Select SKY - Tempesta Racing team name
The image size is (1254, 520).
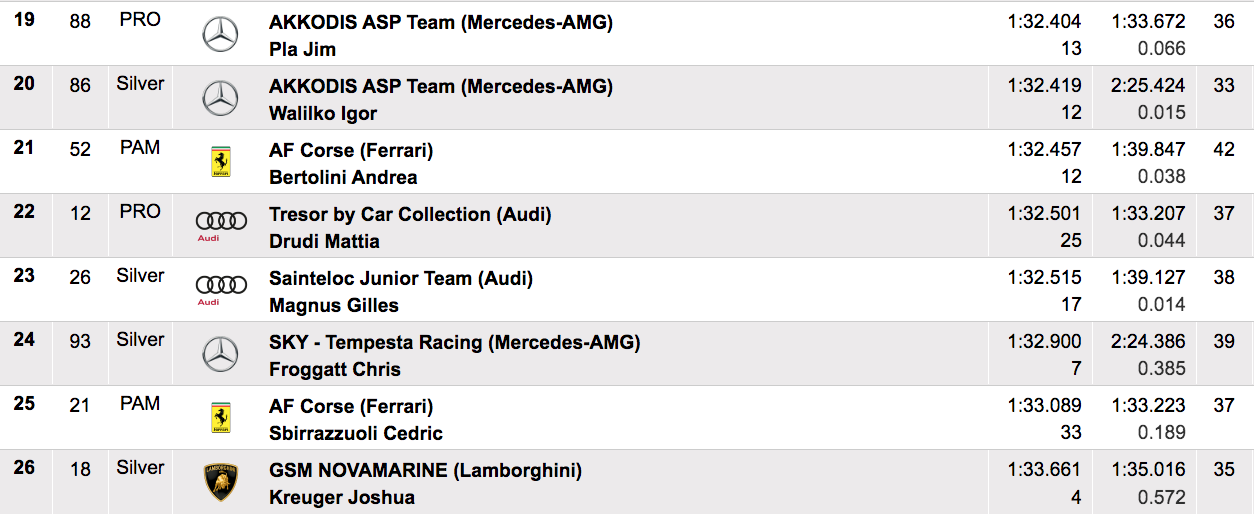[454, 342]
